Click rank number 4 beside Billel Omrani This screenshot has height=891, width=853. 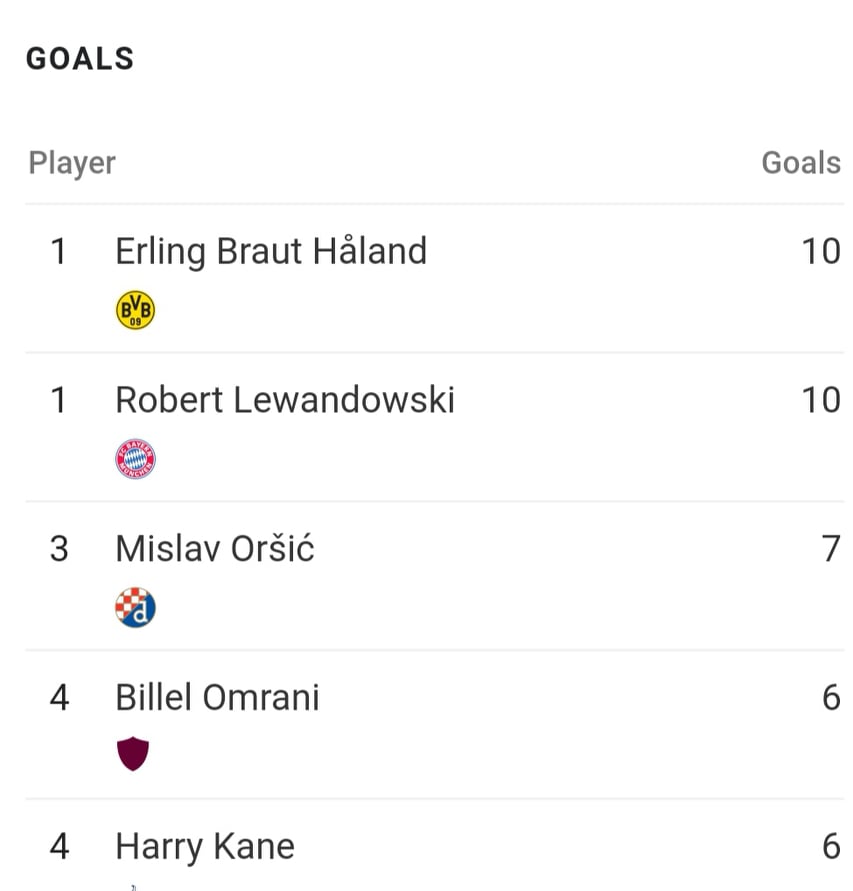pos(59,698)
